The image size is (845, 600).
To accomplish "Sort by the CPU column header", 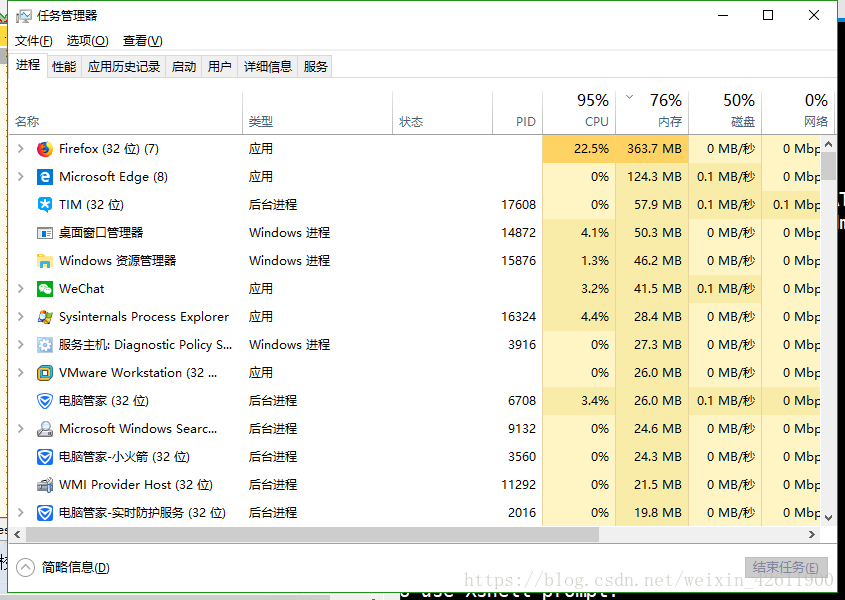I will click(579, 113).
